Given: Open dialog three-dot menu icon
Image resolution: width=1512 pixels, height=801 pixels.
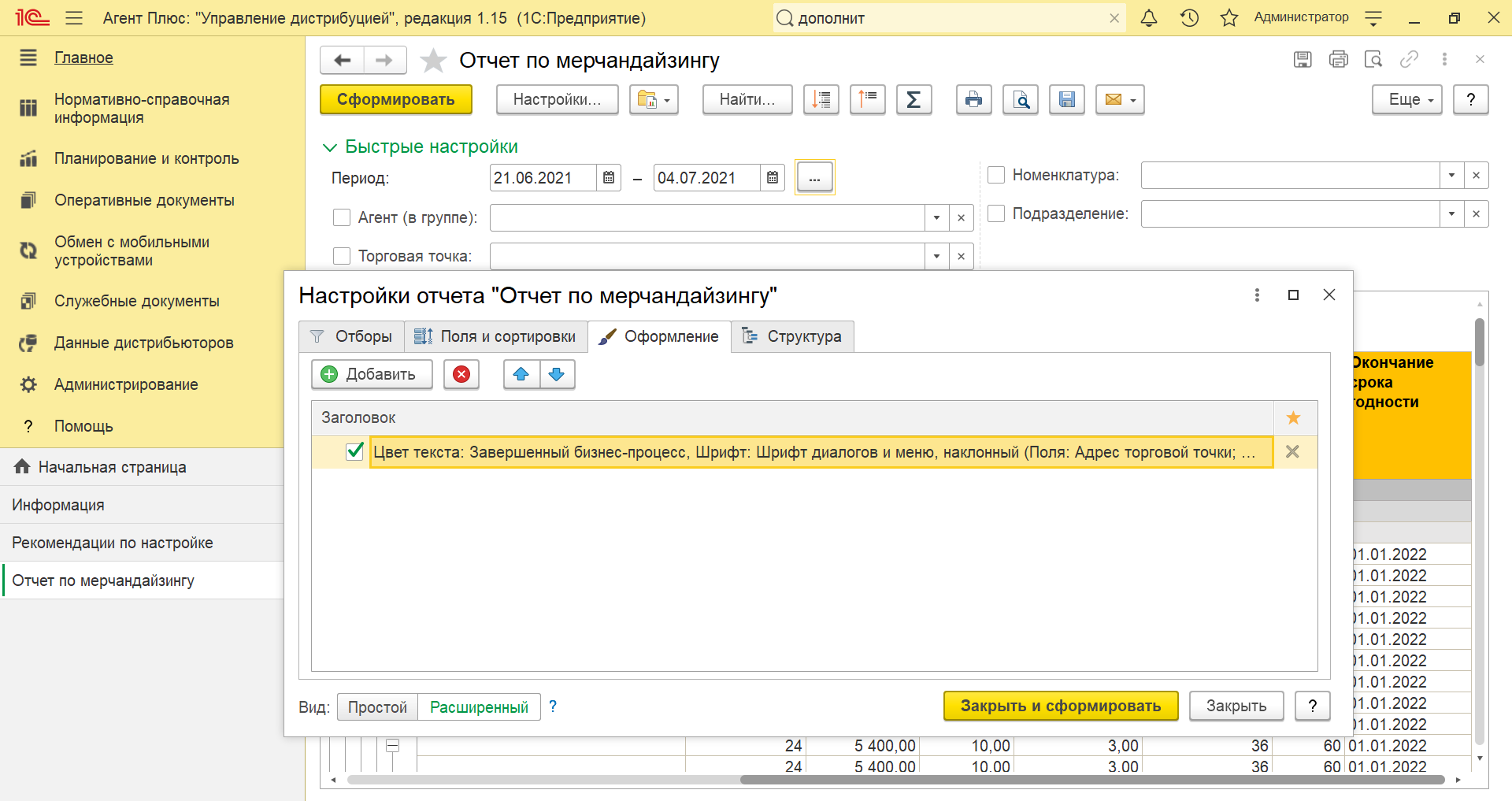Looking at the screenshot, I should click(x=1257, y=295).
